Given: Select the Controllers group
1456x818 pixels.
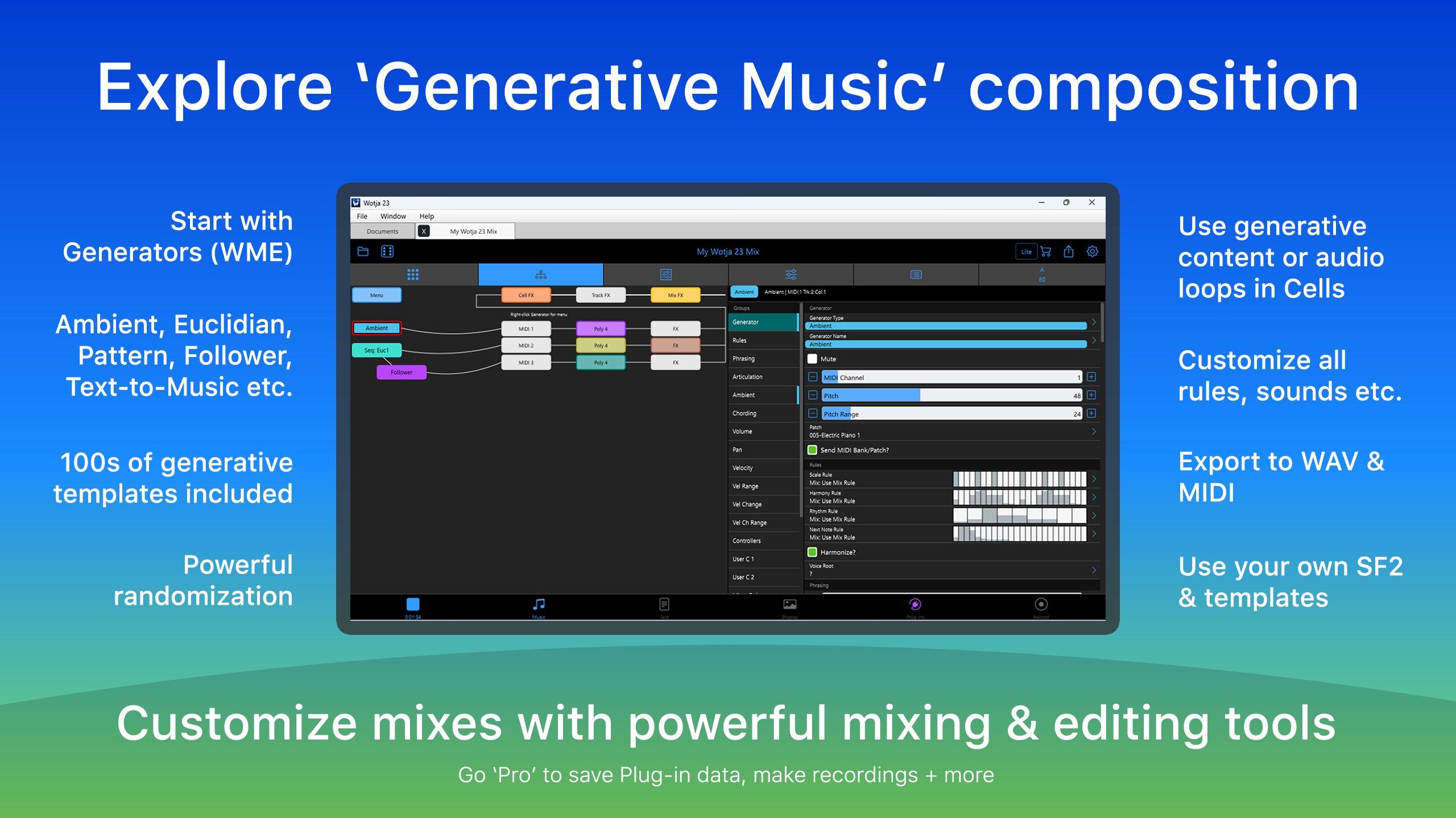Looking at the screenshot, I should point(764,541).
